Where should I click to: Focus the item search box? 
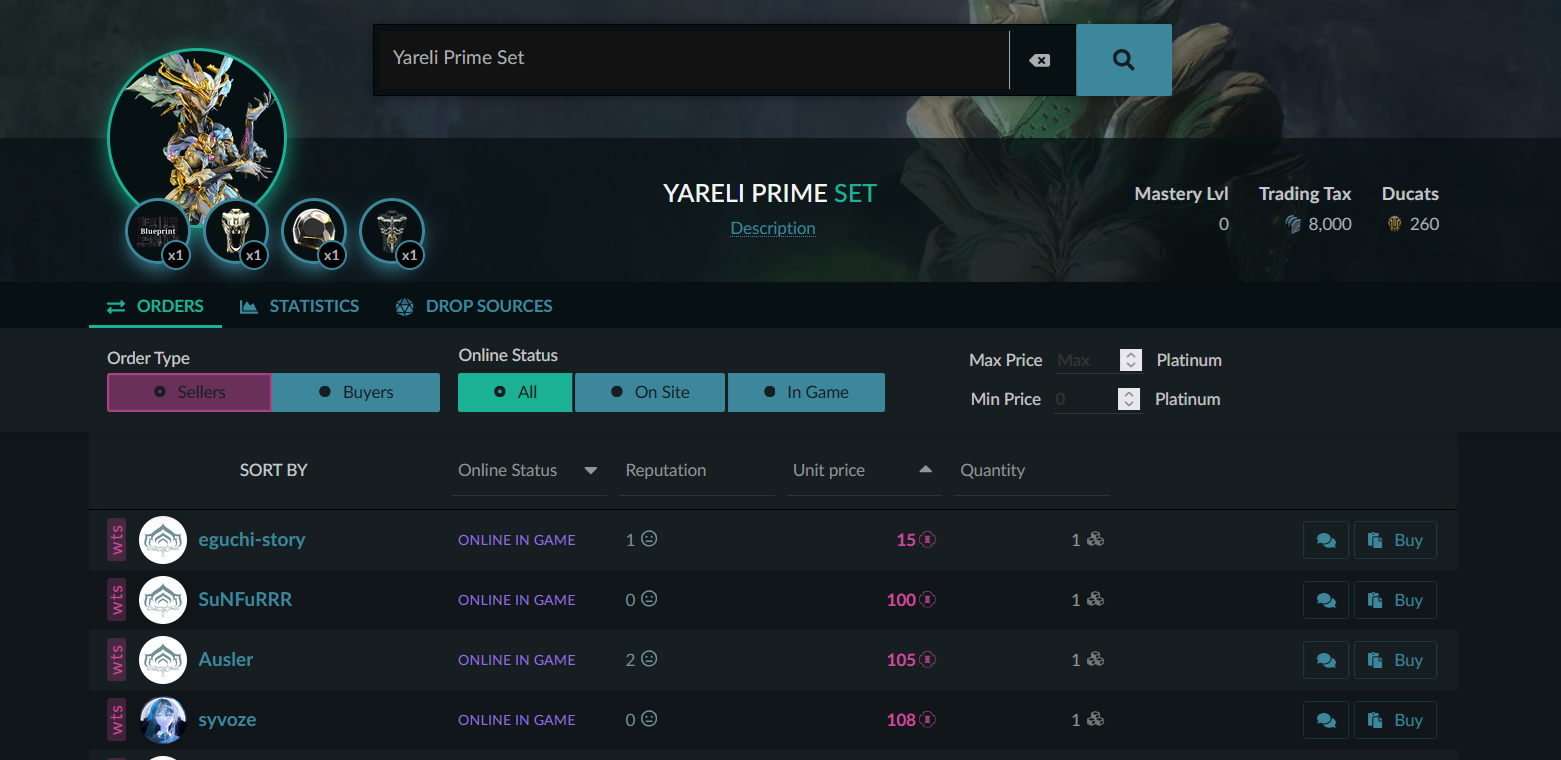click(692, 60)
